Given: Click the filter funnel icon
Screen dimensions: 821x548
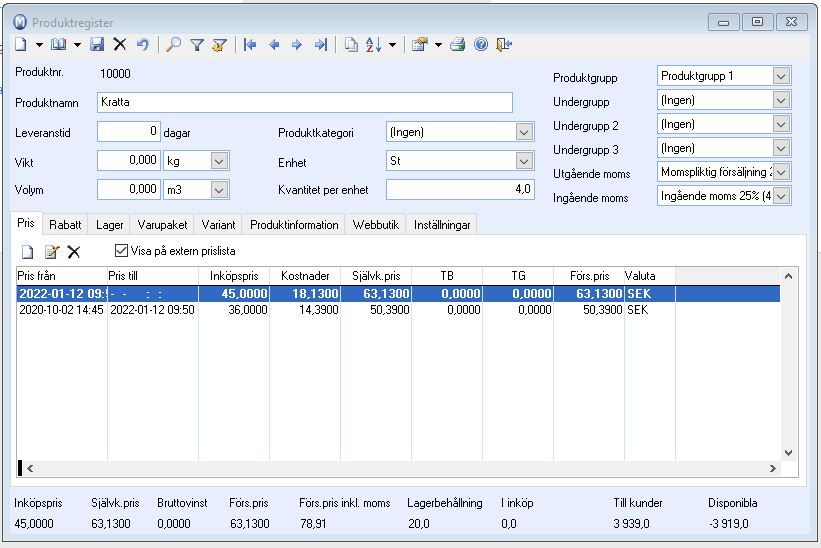Looking at the screenshot, I should coord(197,45).
